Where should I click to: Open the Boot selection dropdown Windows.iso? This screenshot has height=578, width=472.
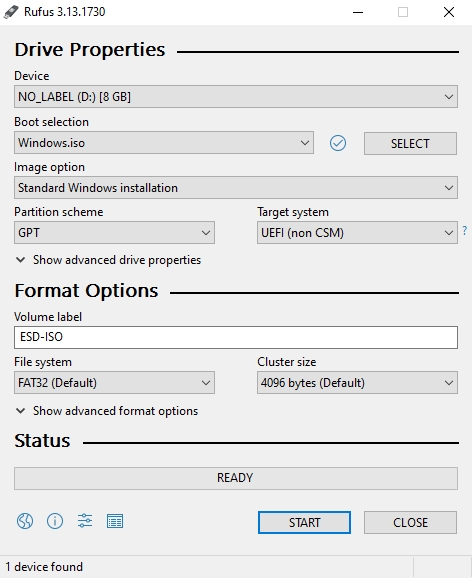pos(164,143)
